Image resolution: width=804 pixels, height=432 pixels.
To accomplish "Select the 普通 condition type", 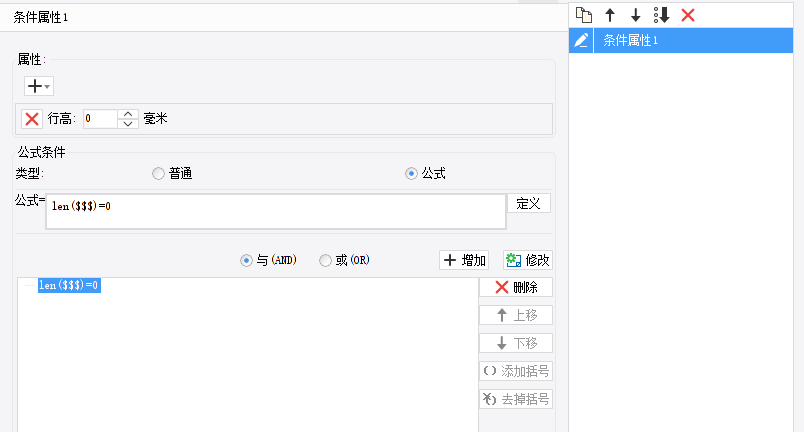I will (x=172, y=174).
